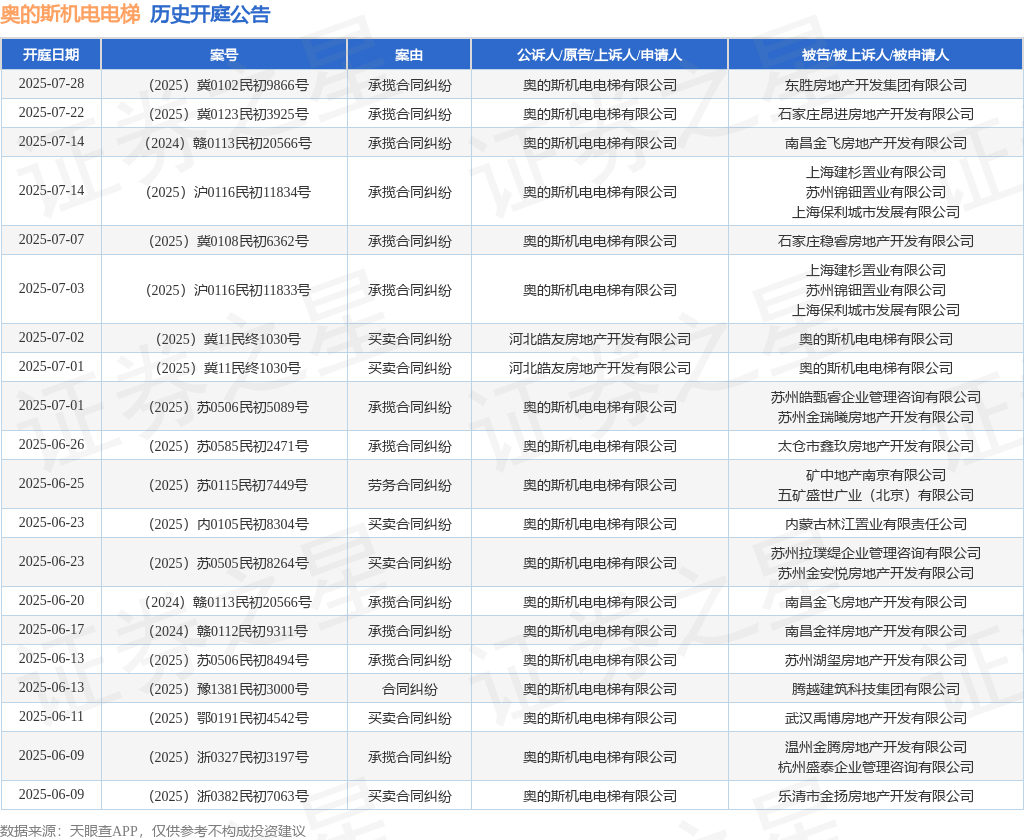Click defendant 矿中地产南京有限公司
This screenshot has height=840, width=1024.
(875, 475)
